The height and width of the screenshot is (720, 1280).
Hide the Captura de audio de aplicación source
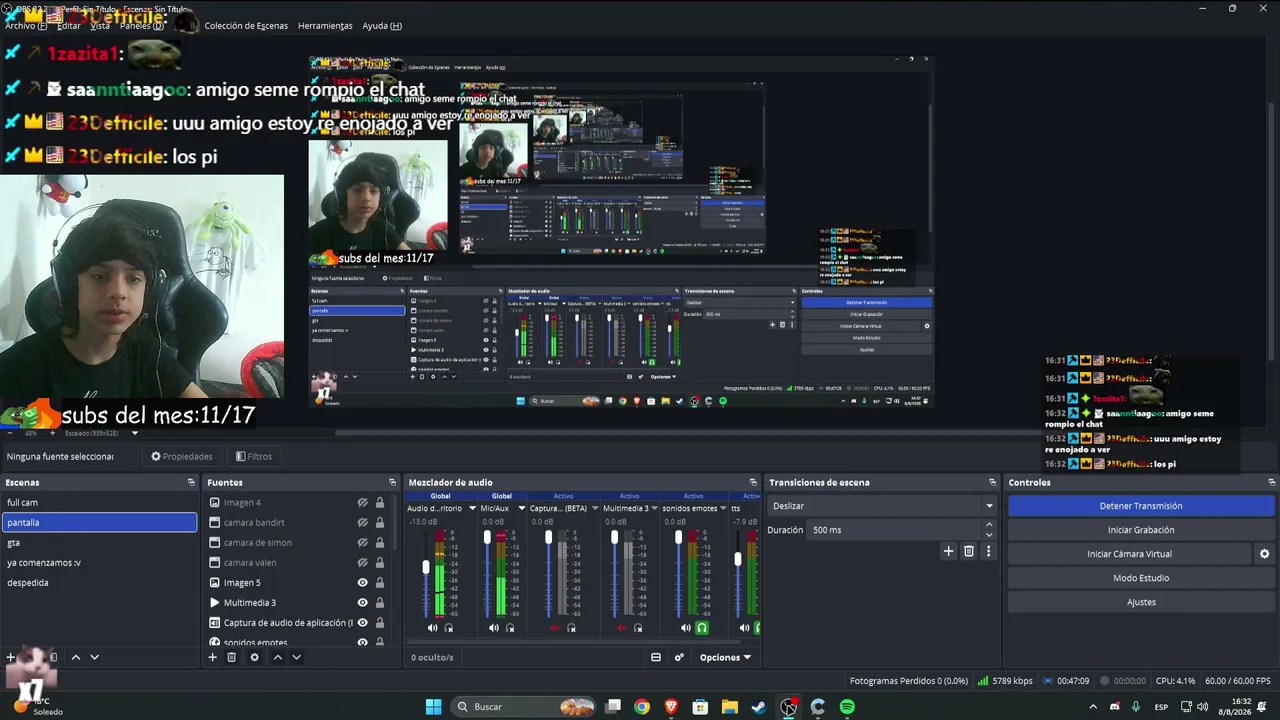pyautogui.click(x=362, y=622)
